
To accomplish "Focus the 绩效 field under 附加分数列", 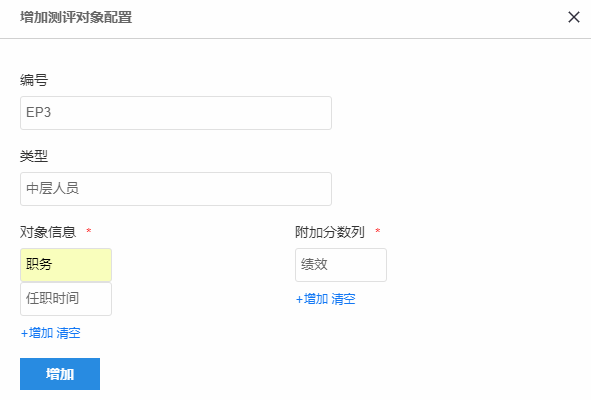I will click(x=341, y=265).
